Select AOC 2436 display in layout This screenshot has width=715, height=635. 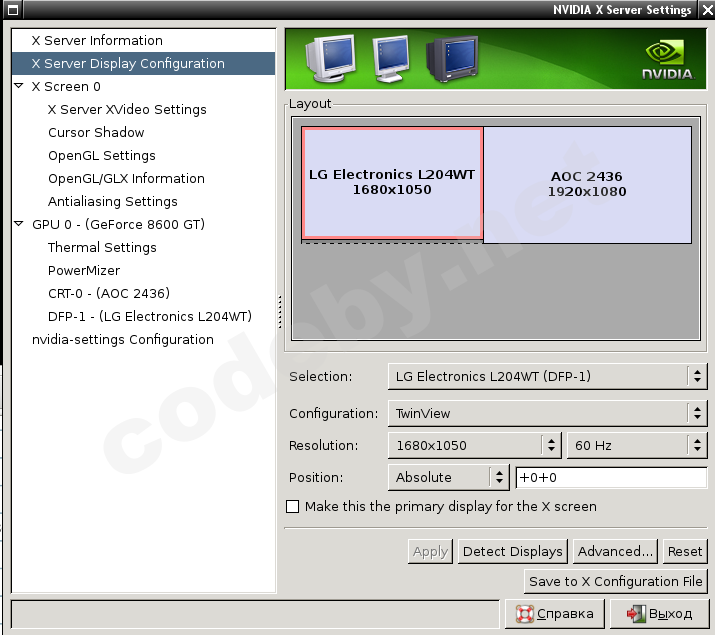click(587, 185)
